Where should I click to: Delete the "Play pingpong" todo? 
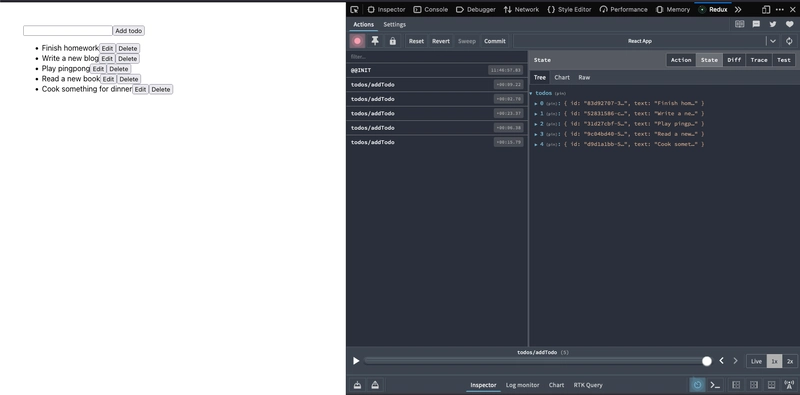click(119, 69)
